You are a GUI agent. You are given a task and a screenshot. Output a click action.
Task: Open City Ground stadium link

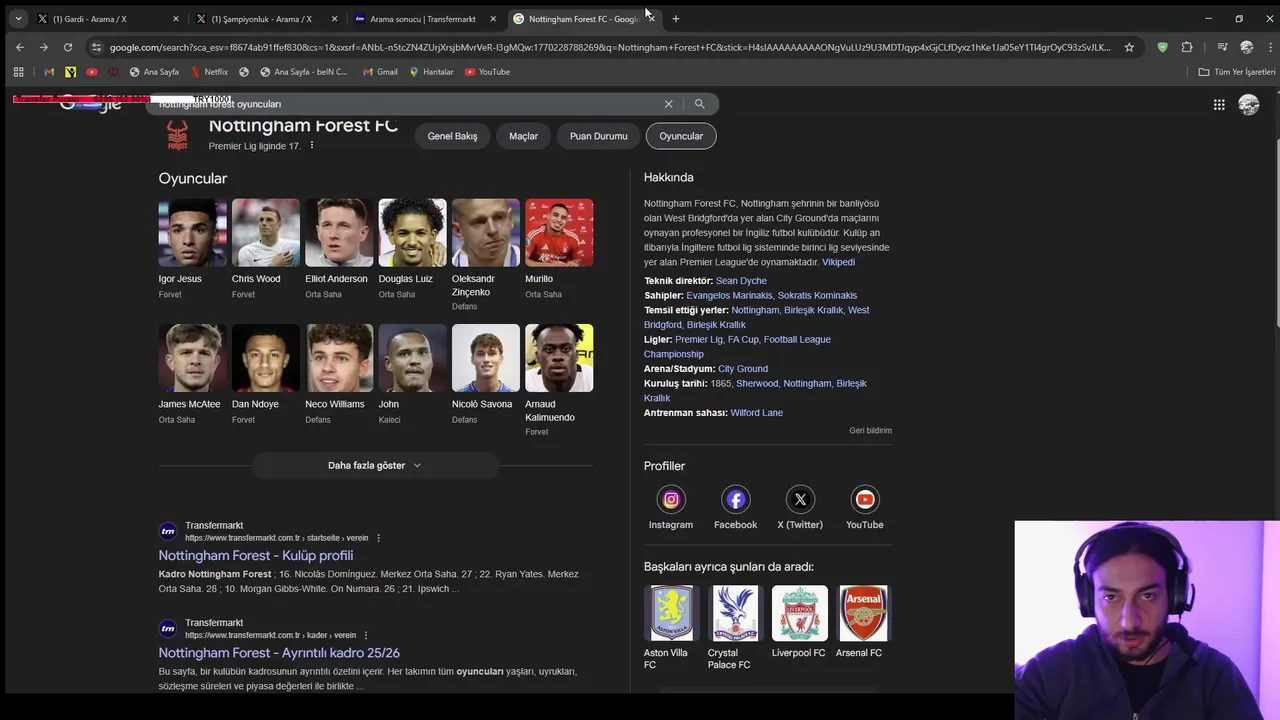(x=743, y=369)
